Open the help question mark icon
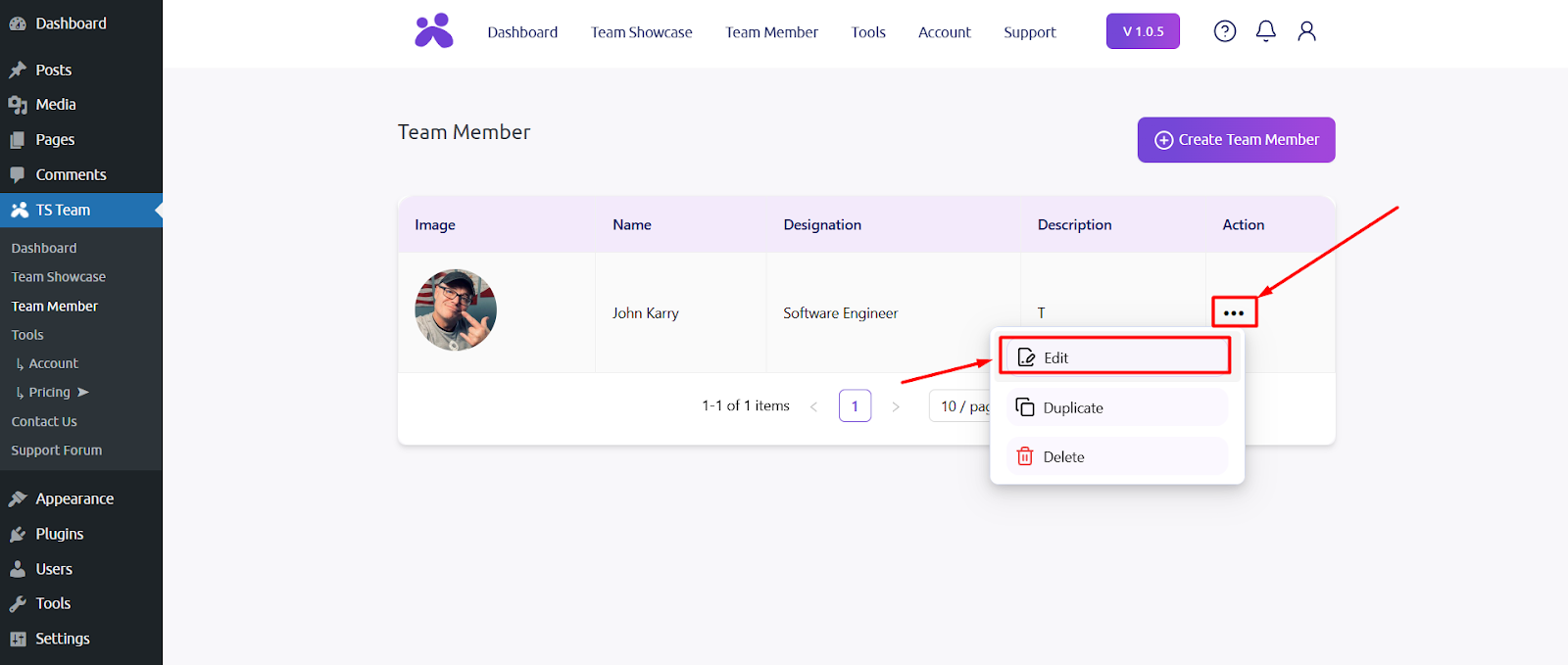1568x665 pixels. 1224,31
